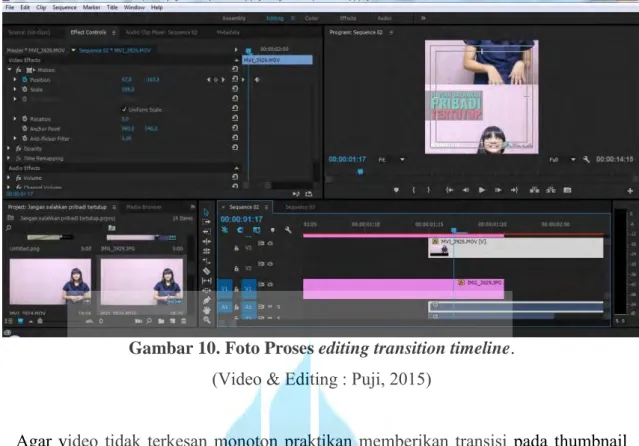Export frame with camera icon
Viewport: 639px width, 446px height.
point(567,190)
